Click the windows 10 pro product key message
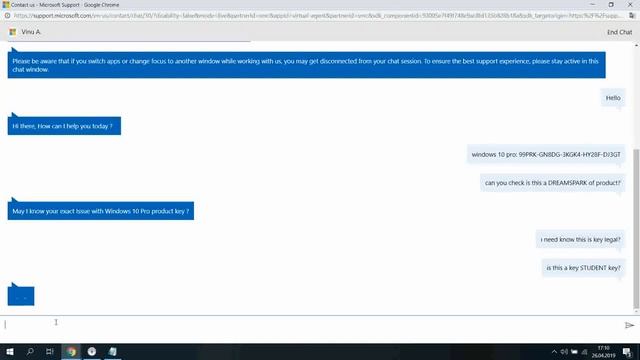 pyautogui.click(x=546, y=154)
